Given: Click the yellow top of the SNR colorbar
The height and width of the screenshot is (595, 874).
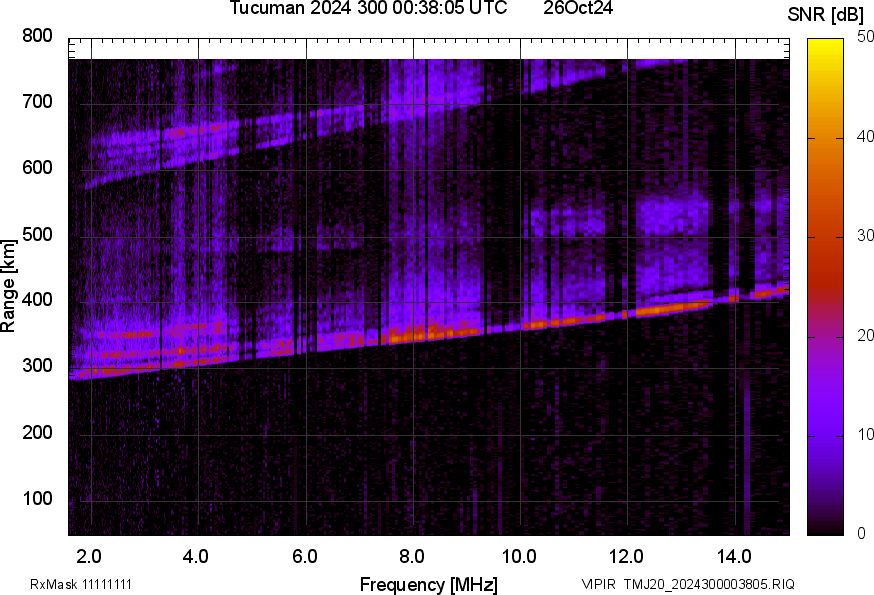Looking at the screenshot, I should (826, 44).
